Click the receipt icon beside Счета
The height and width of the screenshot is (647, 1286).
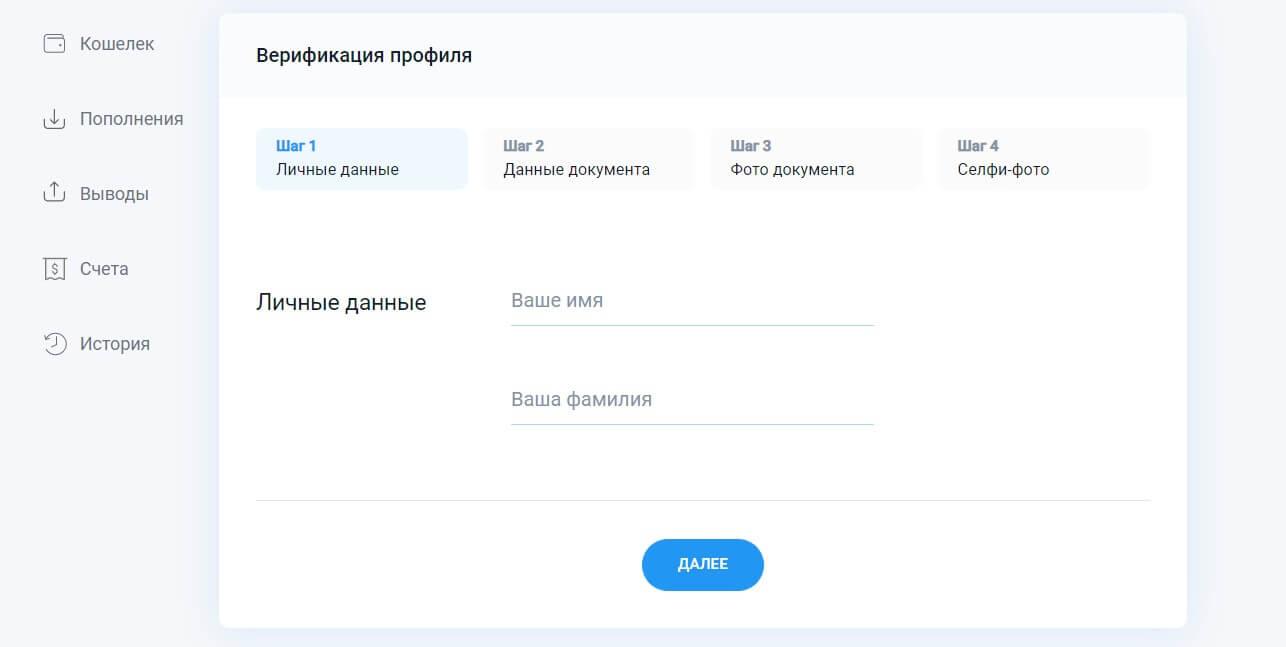pos(54,269)
